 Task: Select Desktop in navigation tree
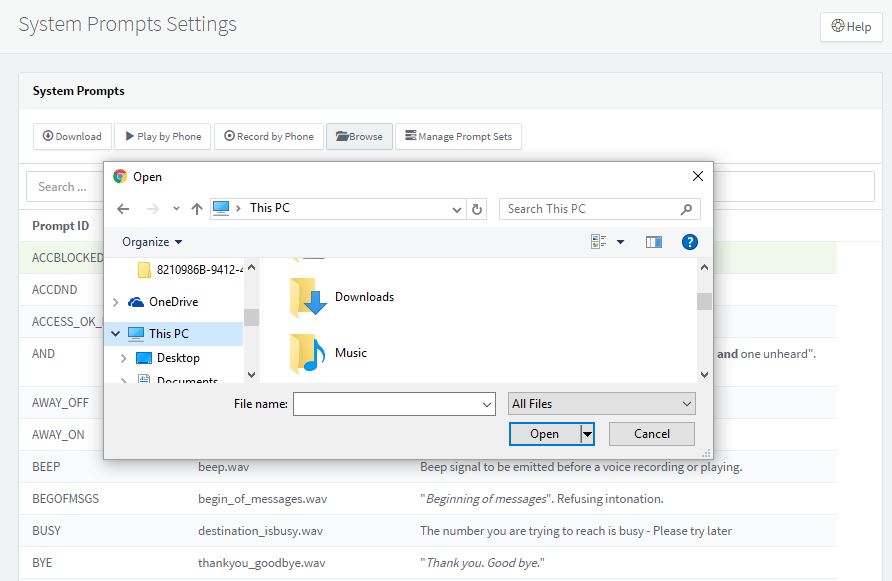click(168, 358)
